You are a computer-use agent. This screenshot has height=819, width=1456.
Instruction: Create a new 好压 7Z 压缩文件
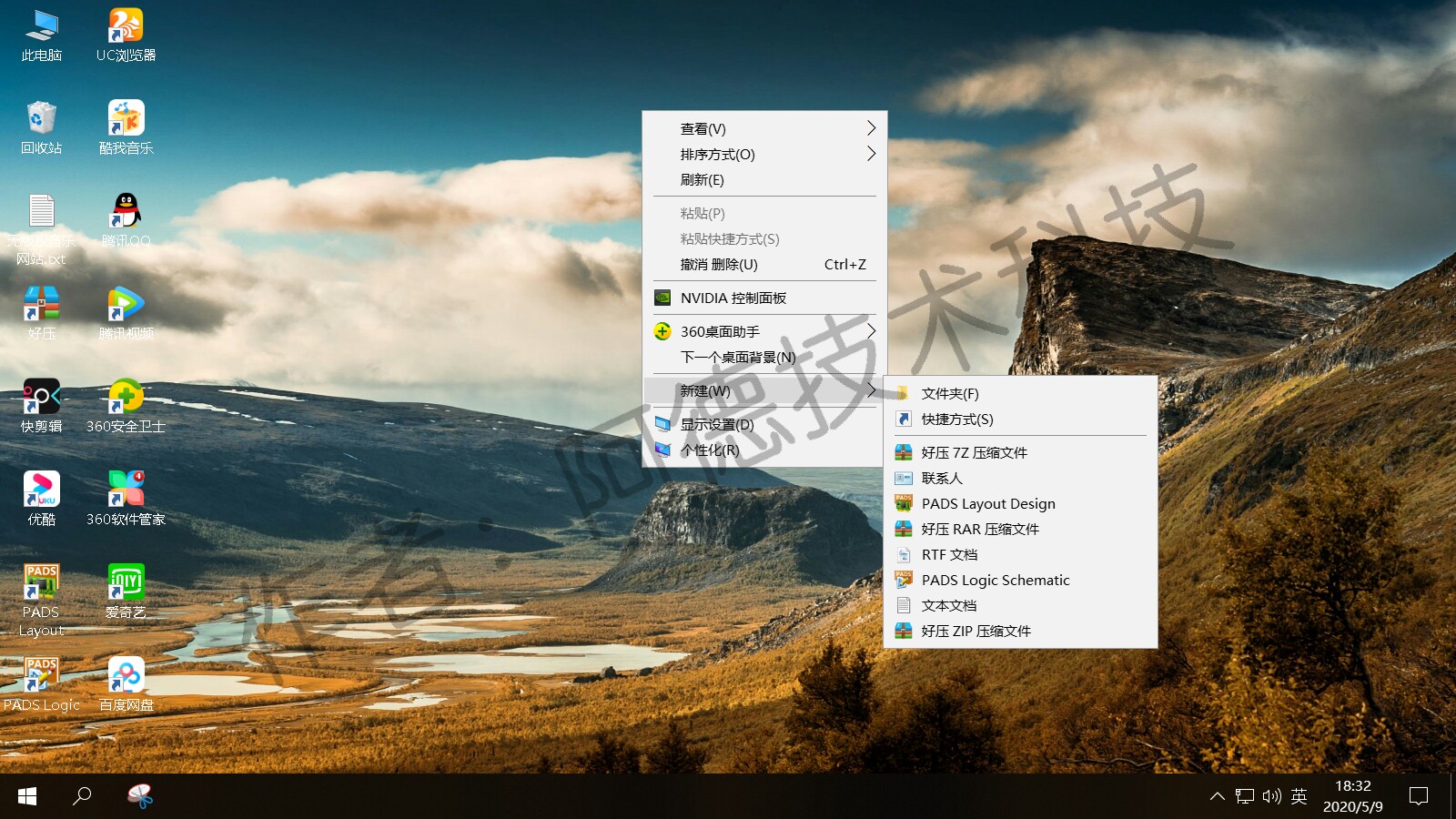1020,452
